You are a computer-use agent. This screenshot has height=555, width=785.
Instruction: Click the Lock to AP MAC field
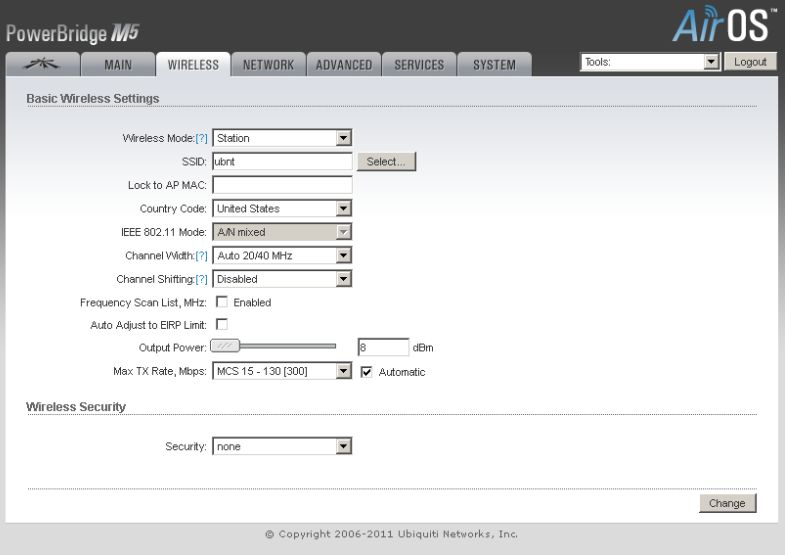(x=282, y=185)
